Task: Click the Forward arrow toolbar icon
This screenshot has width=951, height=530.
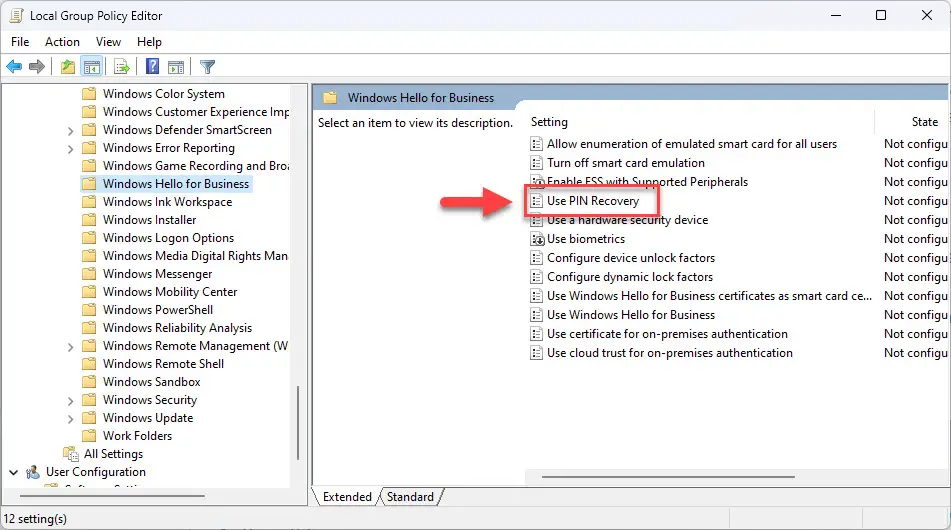Action: coord(37,67)
